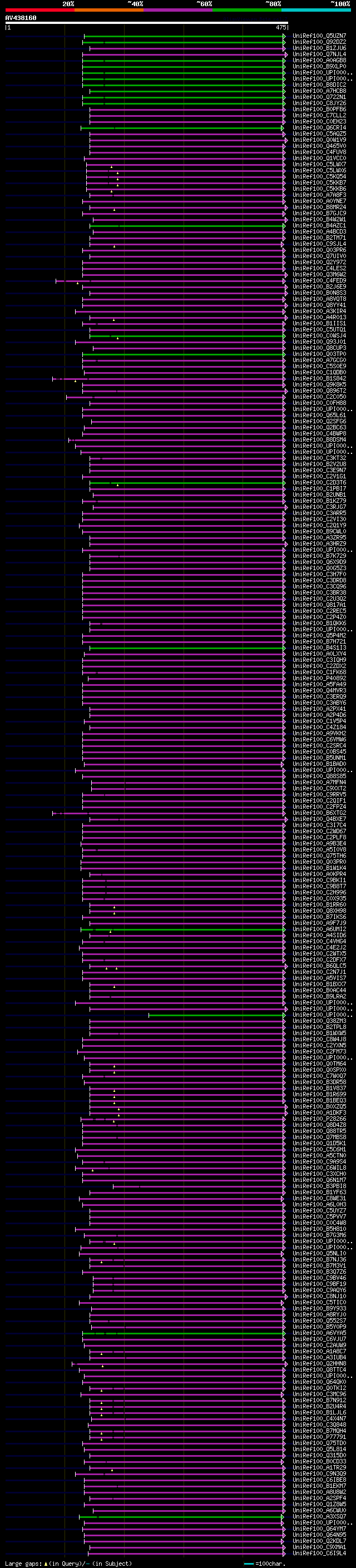Select hit UniRef100_A0AGB8

pyautogui.click(x=319, y=60)
